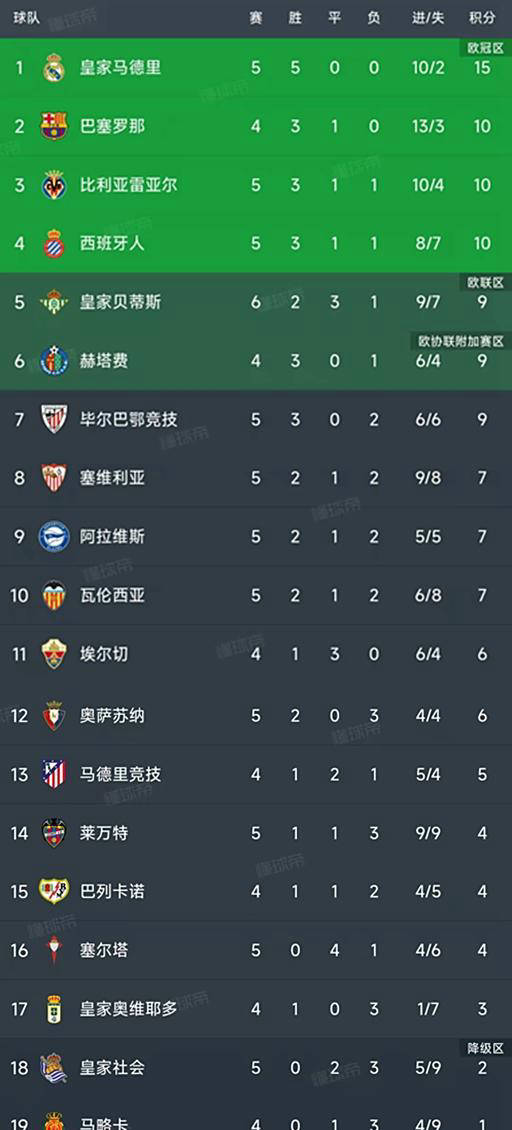Screen dimensions: 512x1130
Task: Click the Espanyol club crest
Action: point(54,244)
